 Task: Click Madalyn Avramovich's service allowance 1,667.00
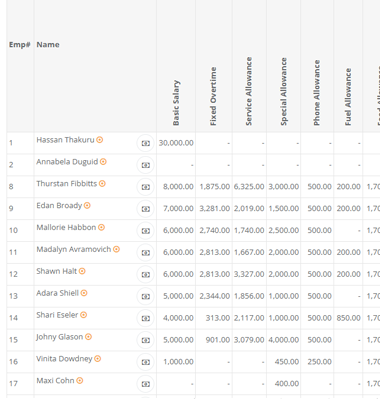point(249,252)
